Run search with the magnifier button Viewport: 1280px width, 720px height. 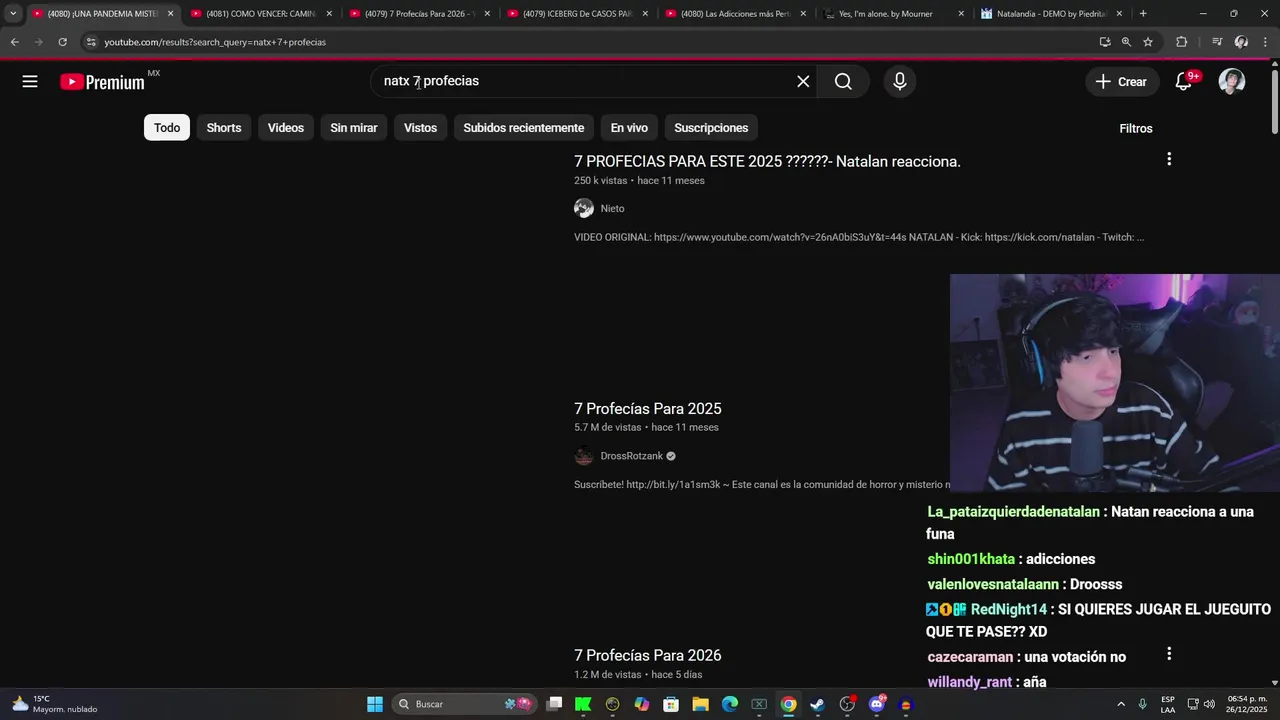pyautogui.click(x=843, y=82)
